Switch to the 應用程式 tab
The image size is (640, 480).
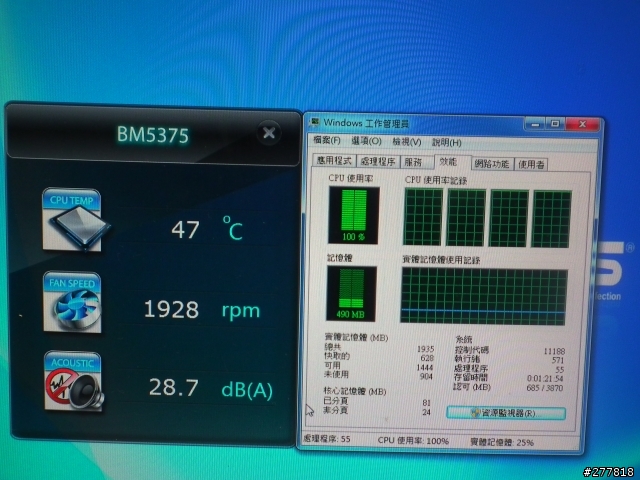coord(334,160)
